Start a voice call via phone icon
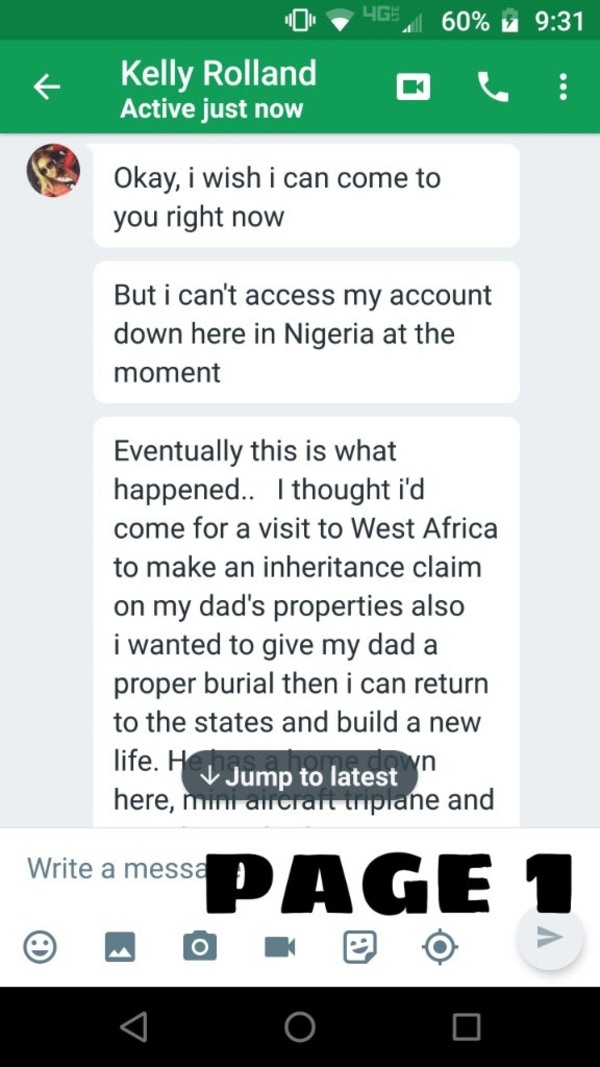Viewport: 600px width, 1067px height. pyautogui.click(x=492, y=88)
